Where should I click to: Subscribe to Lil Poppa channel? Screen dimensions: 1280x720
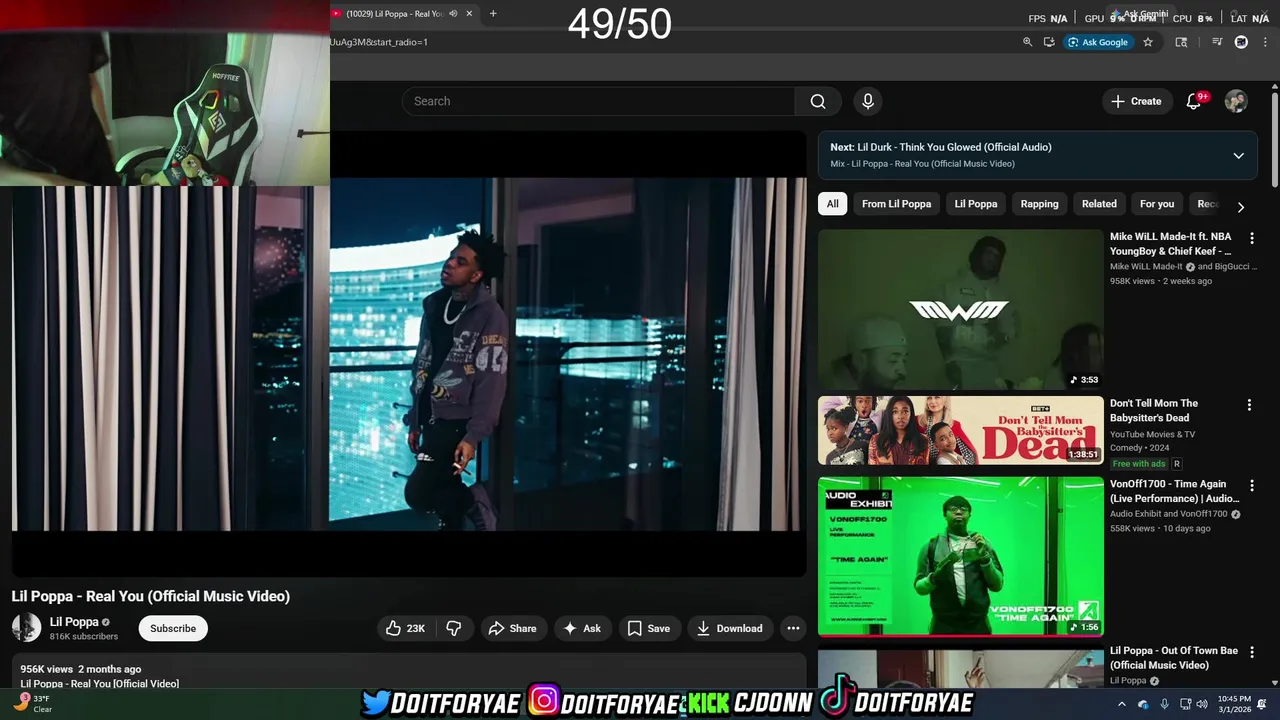[x=173, y=628]
